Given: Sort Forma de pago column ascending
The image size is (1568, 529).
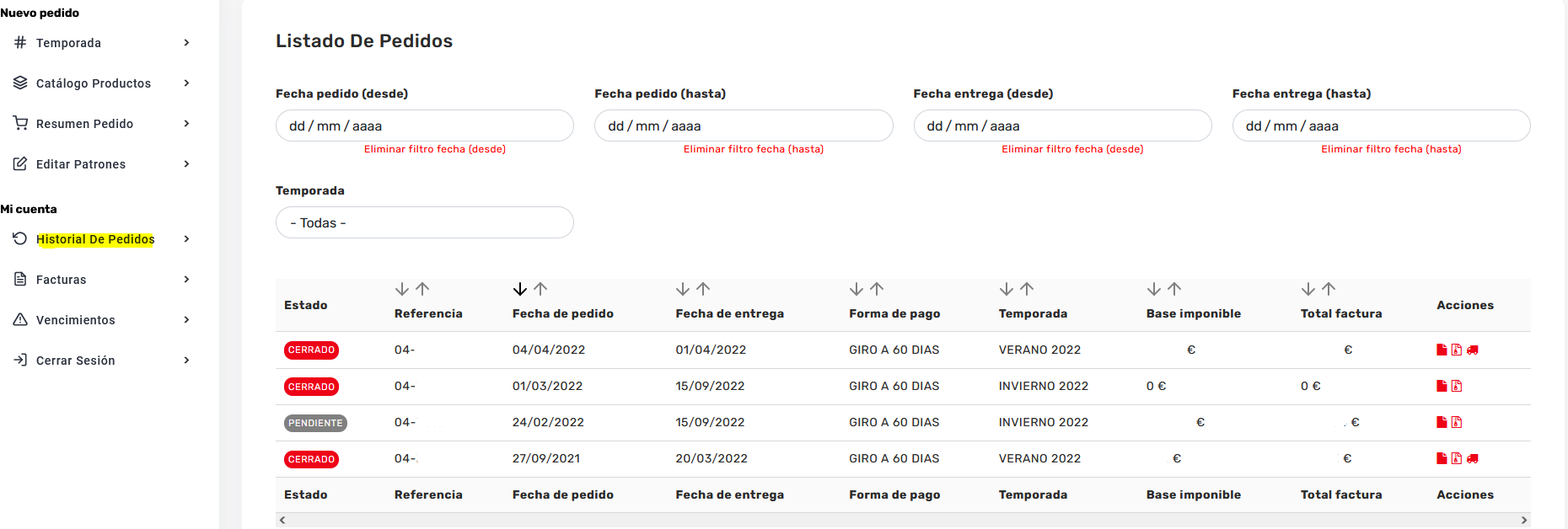Looking at the screenshot, I should 877,289.
